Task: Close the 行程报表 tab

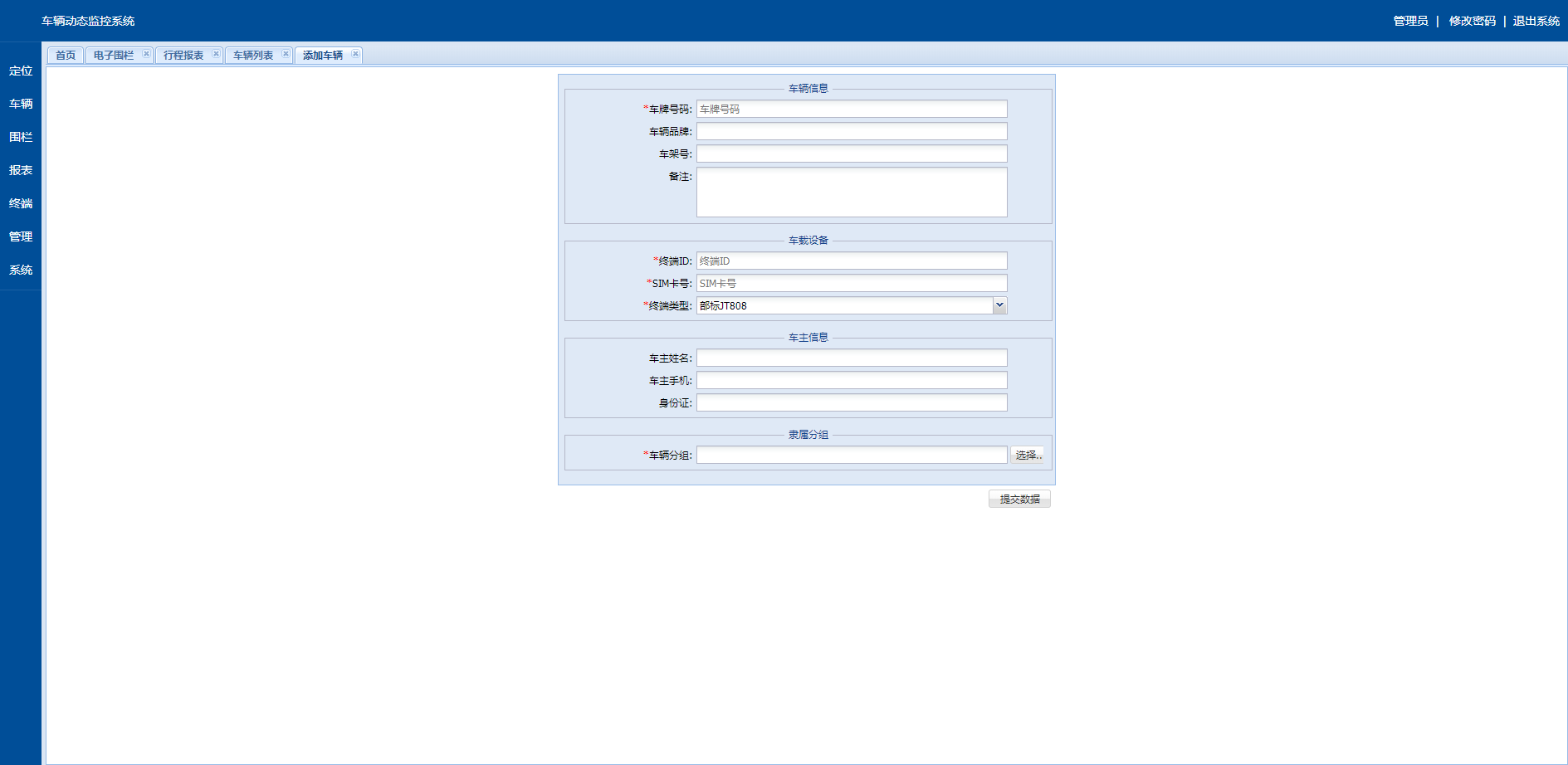Action: coord(216,54)
